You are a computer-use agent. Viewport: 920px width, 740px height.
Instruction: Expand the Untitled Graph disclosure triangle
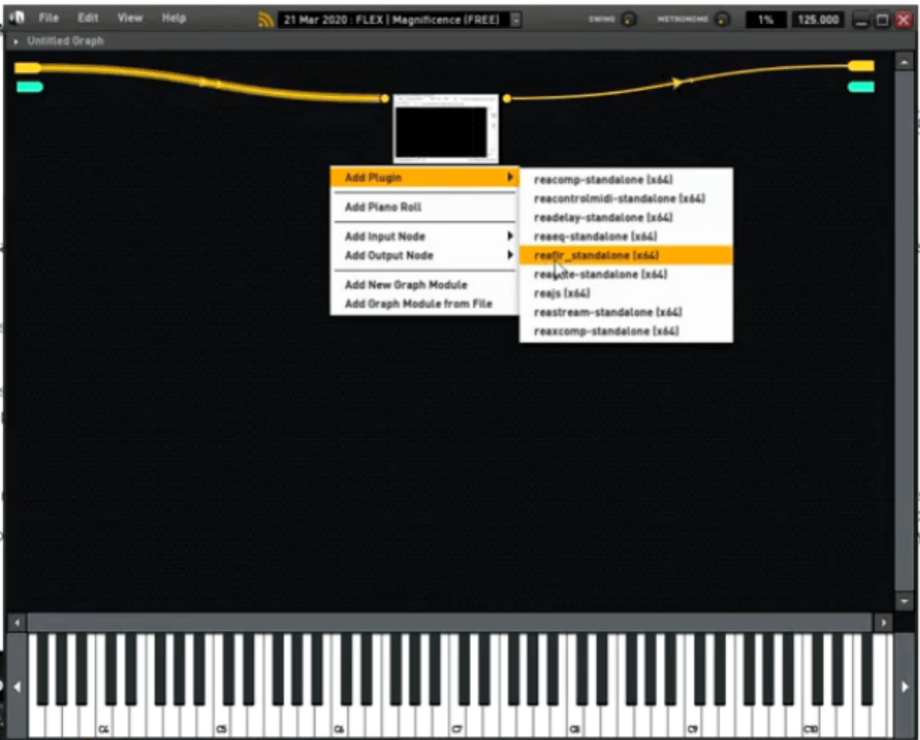click(x=16, y=41)
